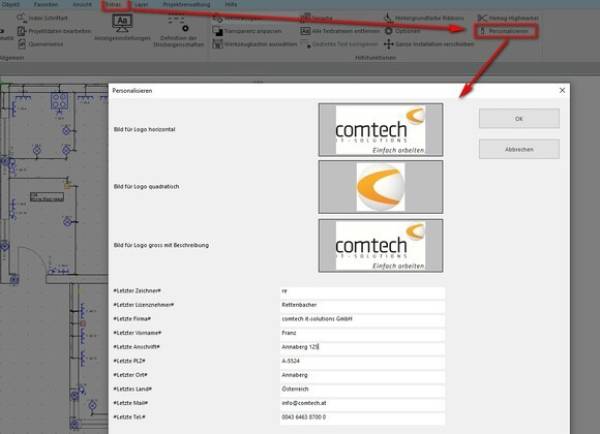The width and height of the screenshot is (600, 434).
Task: Click the Letzter Lizenznehmer field with Rettenbacher
Action: click(x=362, y=305)
